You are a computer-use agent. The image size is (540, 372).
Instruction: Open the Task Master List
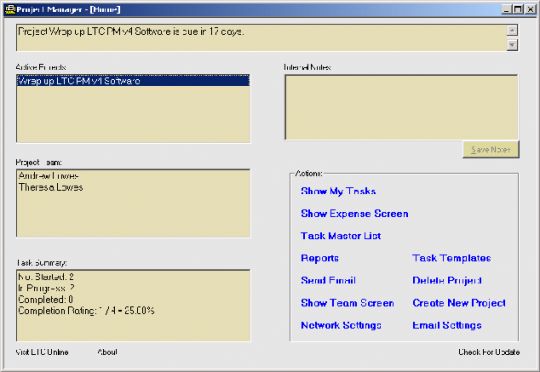[x=341, y=236]
